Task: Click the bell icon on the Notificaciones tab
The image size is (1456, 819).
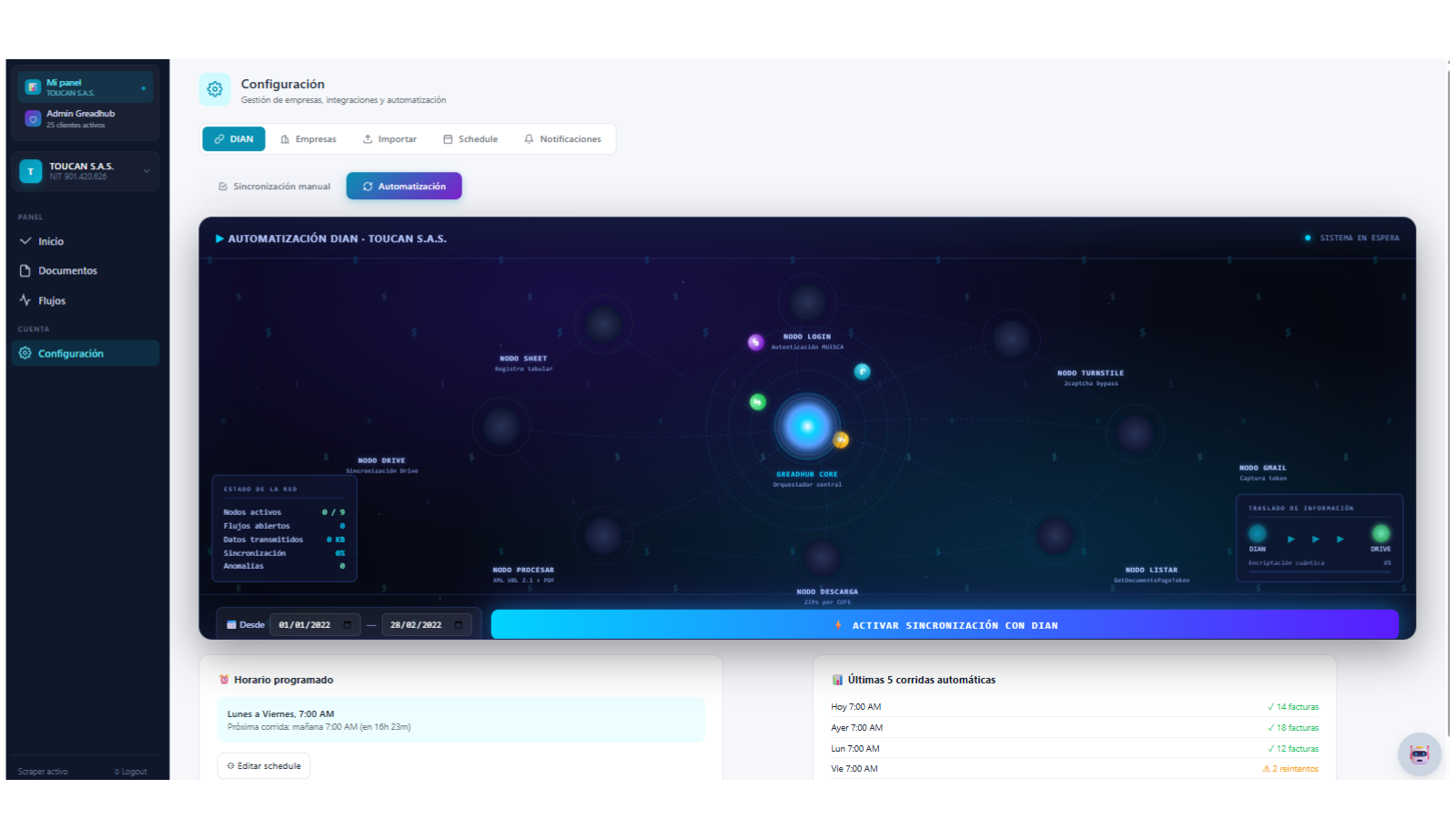Action: [x=529, y=139]
